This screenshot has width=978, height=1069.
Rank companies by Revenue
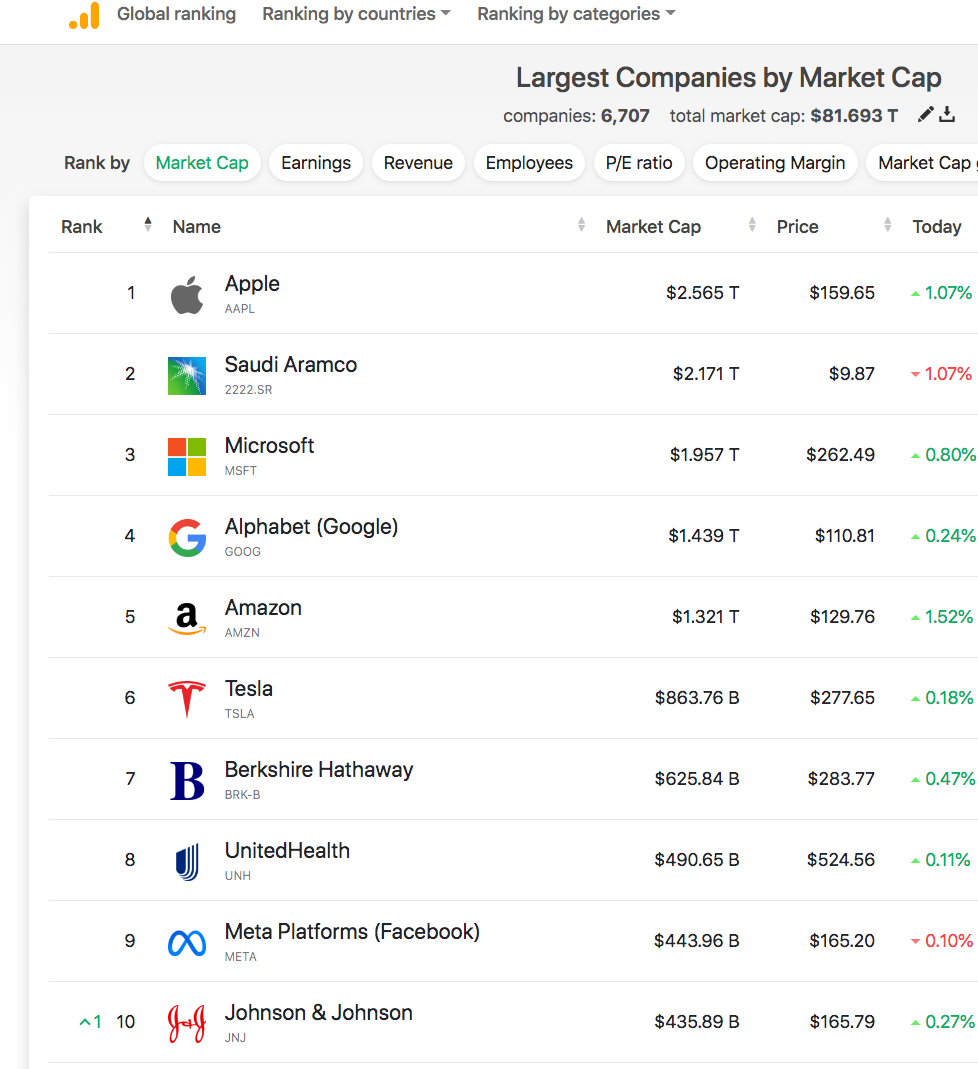(x=418, y=163)
